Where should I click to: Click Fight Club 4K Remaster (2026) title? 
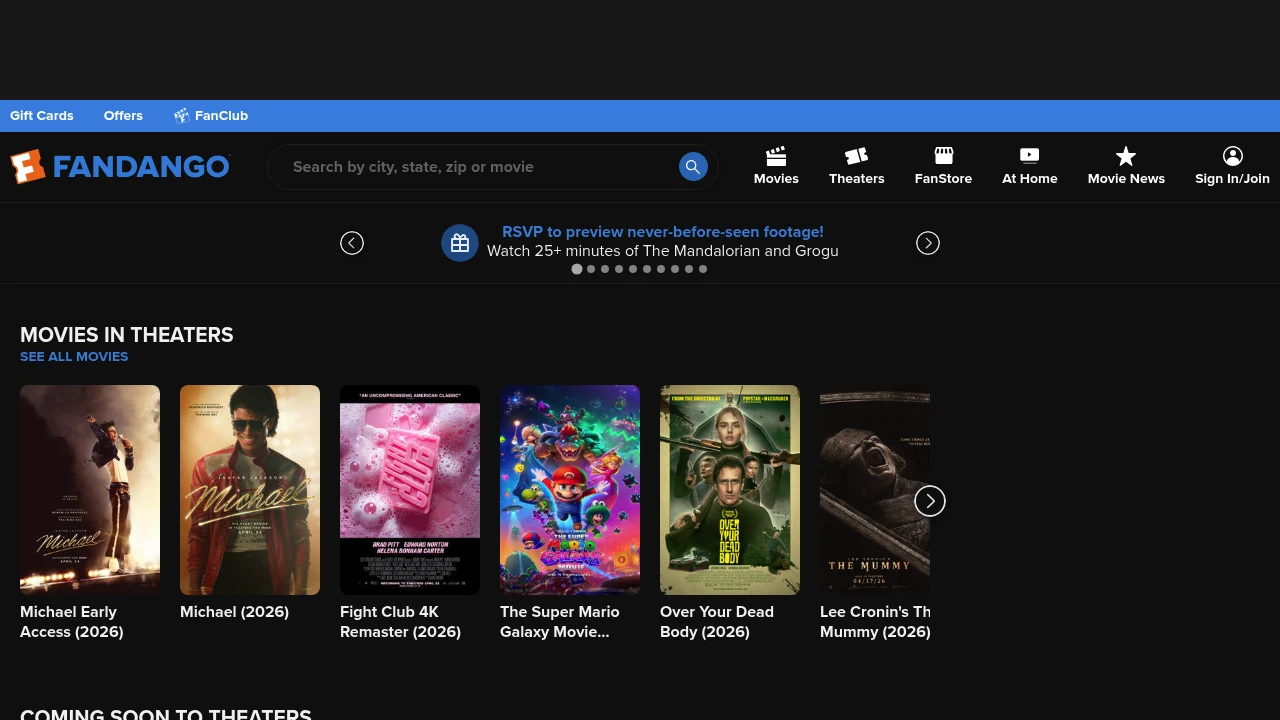[400, 622]
